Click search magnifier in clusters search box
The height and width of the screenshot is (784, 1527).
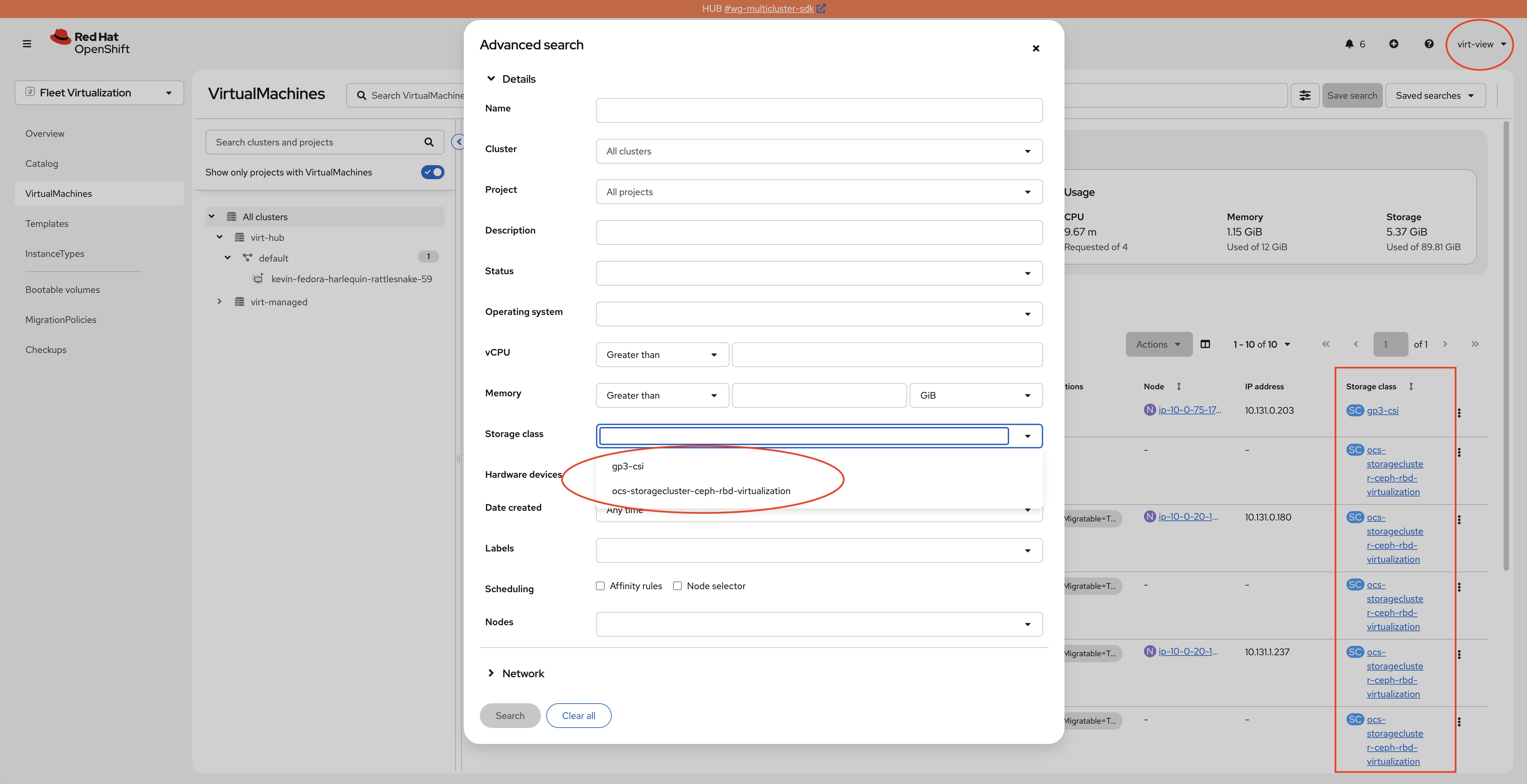click(x=428, y=142)
